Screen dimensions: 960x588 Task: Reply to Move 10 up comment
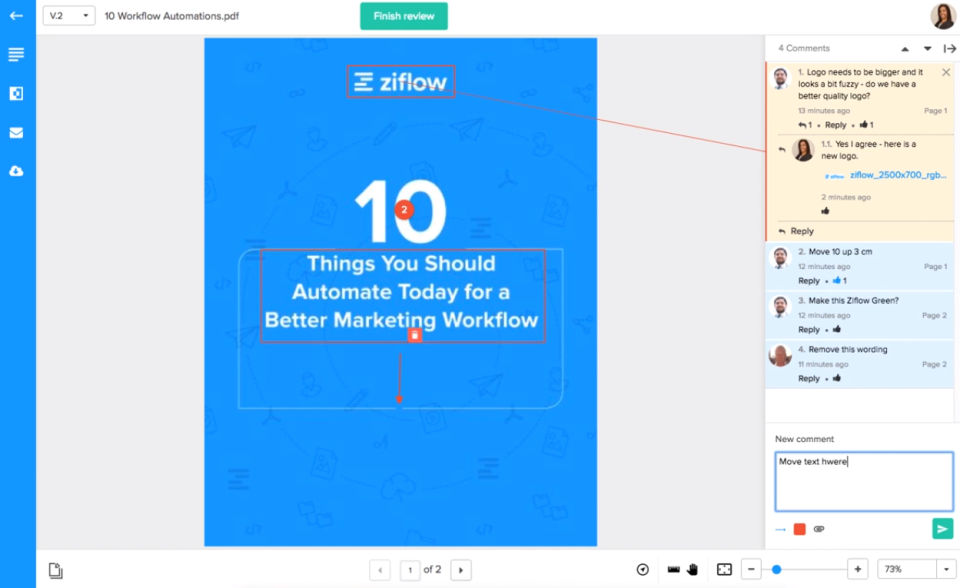point(809,281)
